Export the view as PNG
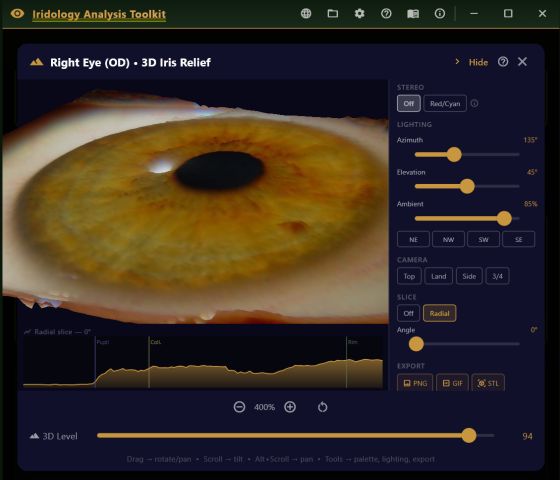Image resolution: width=560 pixels, height=480 pixels. (415, 383)
